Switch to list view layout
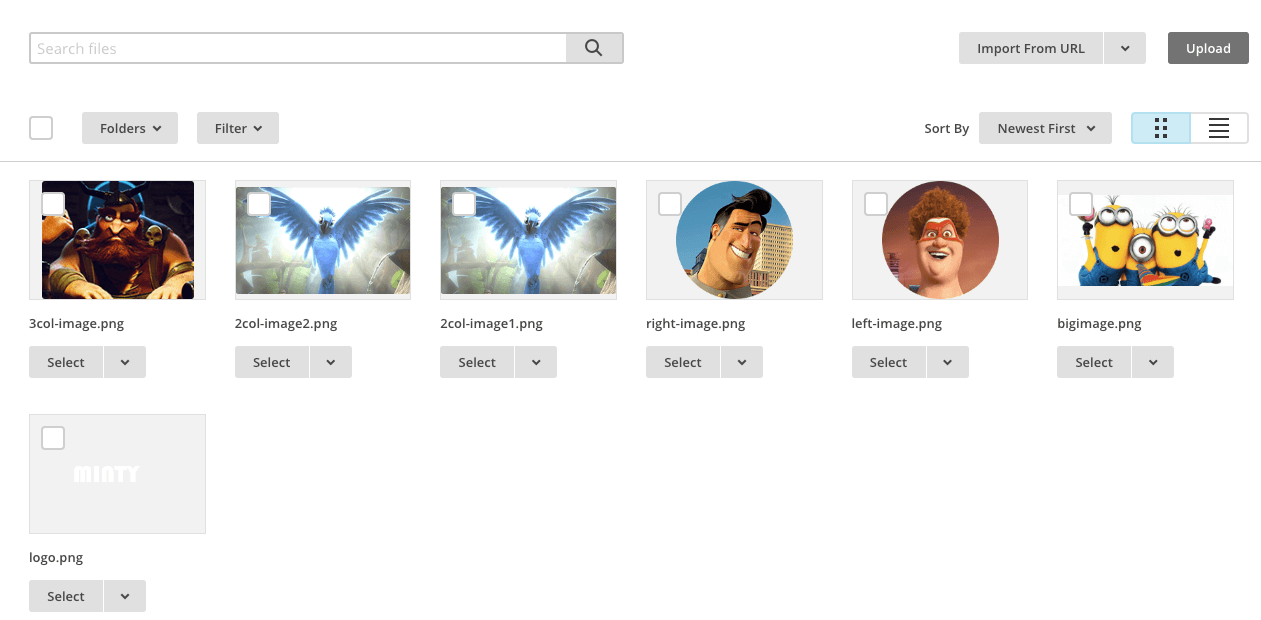The width and height of the screenshot is (1261, 620). click(x=1219, y=128)
